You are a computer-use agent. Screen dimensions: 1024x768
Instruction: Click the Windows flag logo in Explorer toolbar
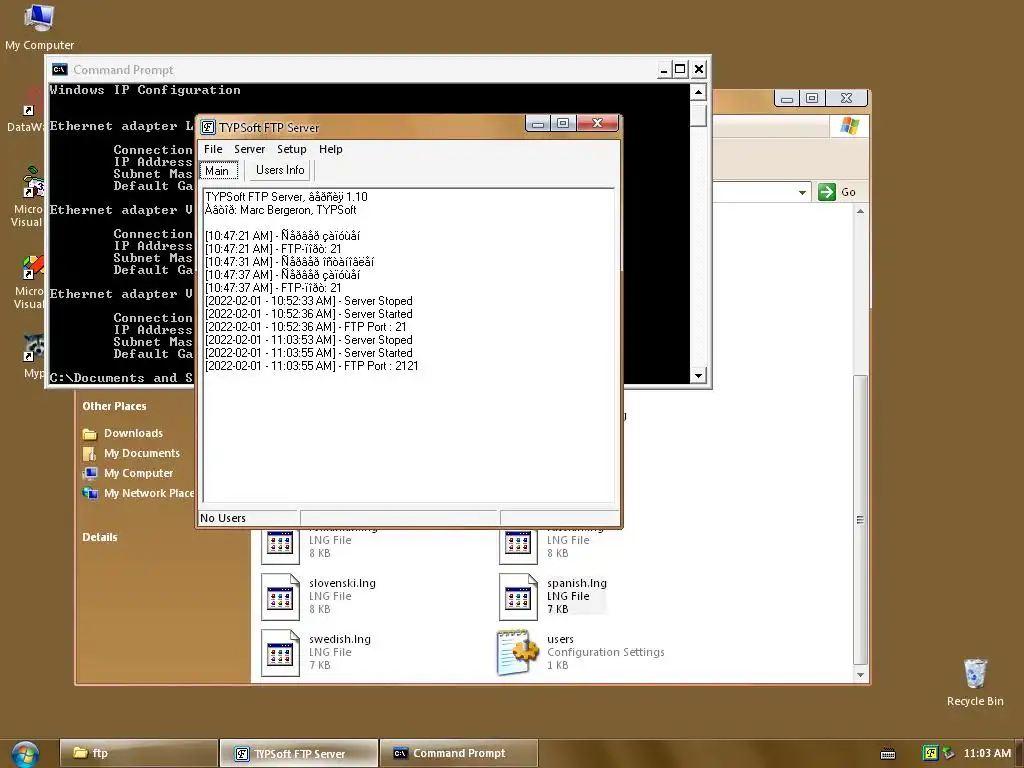(850, 126)
